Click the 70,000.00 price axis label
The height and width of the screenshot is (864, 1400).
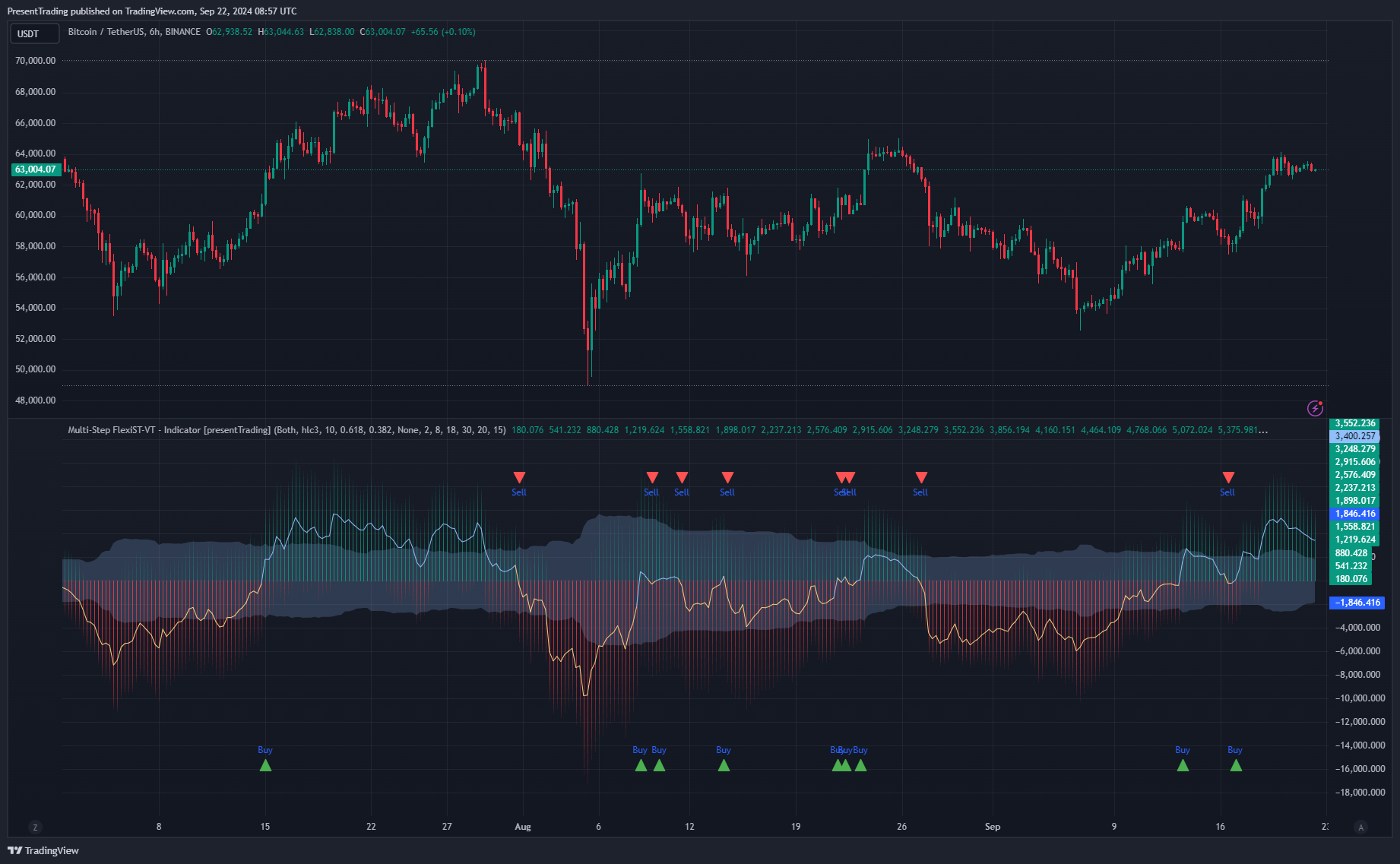(x=36, y=61)
